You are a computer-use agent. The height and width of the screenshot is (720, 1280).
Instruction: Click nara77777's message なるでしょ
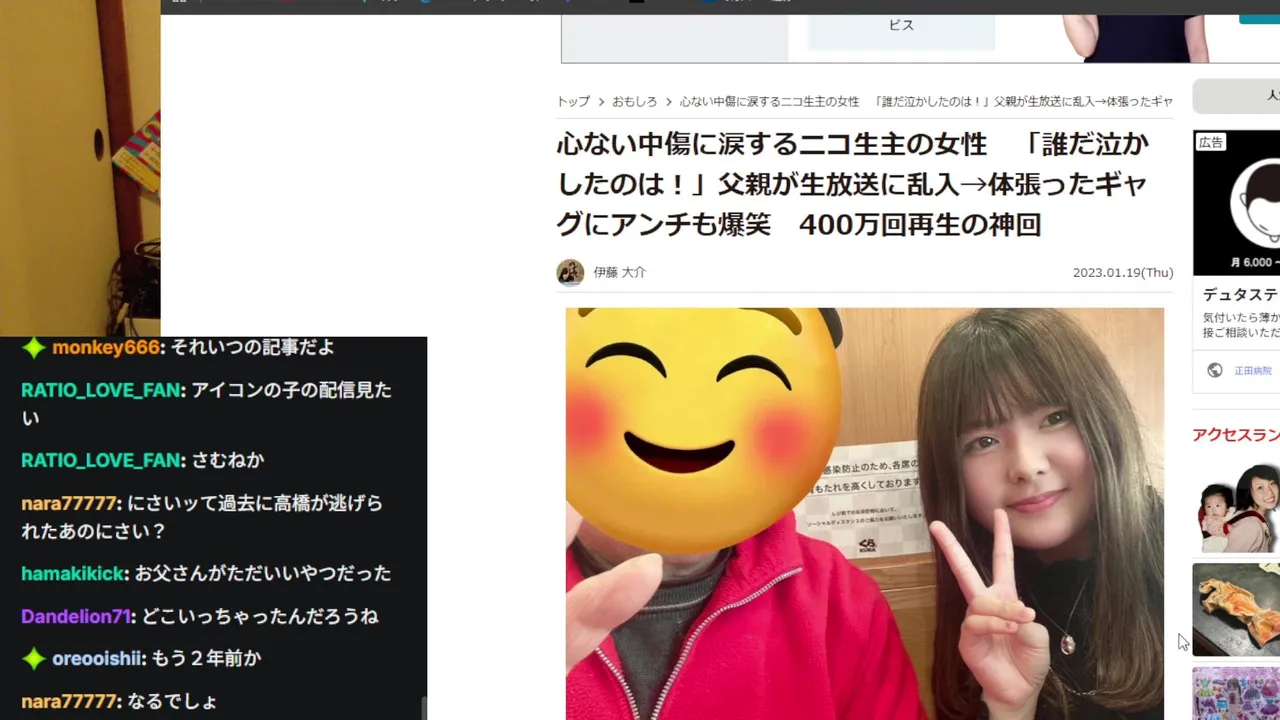(x=172, y=701)
